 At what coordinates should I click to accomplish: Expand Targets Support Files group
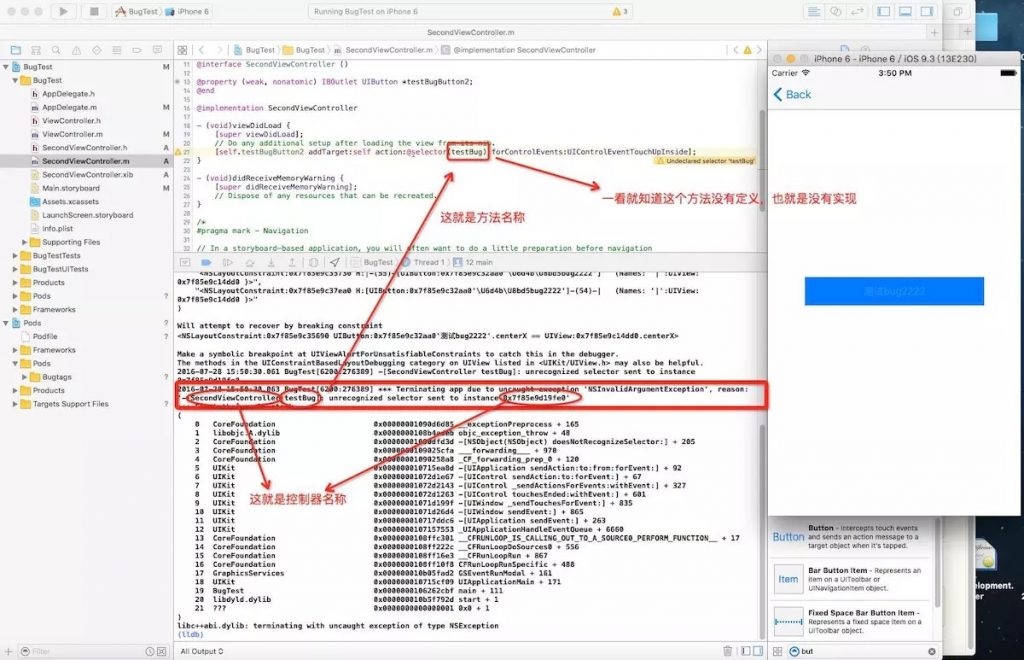click(x=15, y=404)
